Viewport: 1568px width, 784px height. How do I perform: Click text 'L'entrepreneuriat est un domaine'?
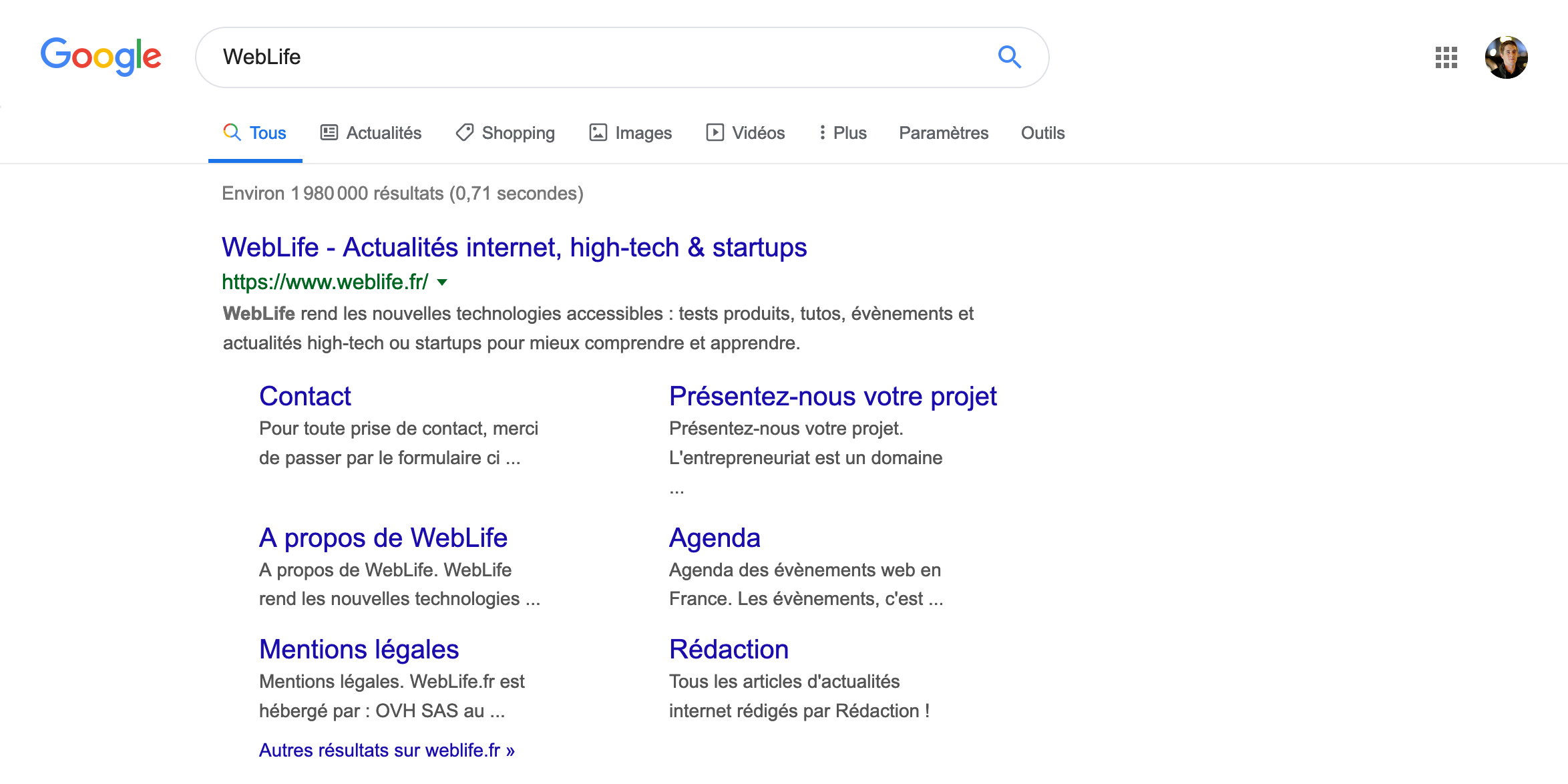pyautogui.click(x=805, y=457)
